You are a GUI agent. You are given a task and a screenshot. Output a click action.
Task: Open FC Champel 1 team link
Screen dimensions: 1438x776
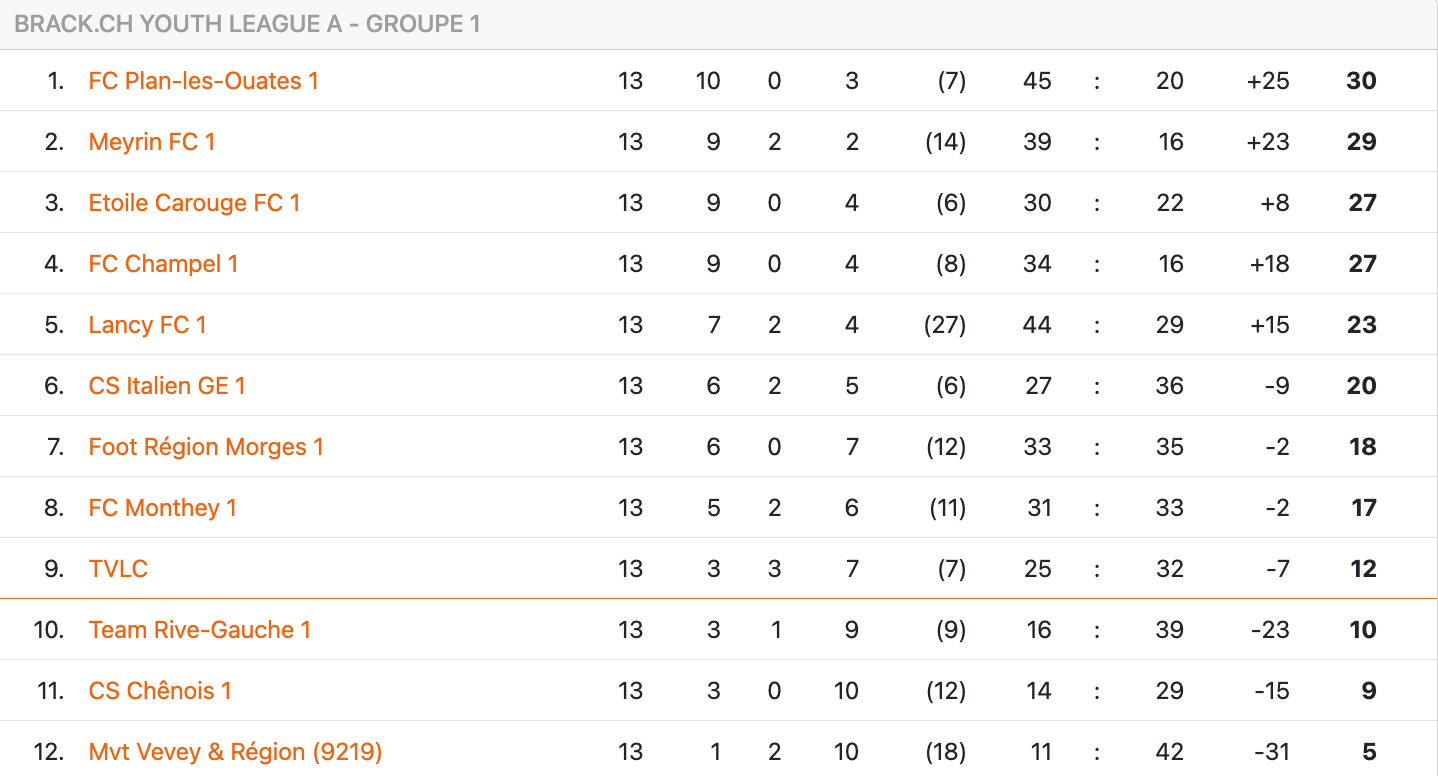pyautogui.click(x=163, y=264)
